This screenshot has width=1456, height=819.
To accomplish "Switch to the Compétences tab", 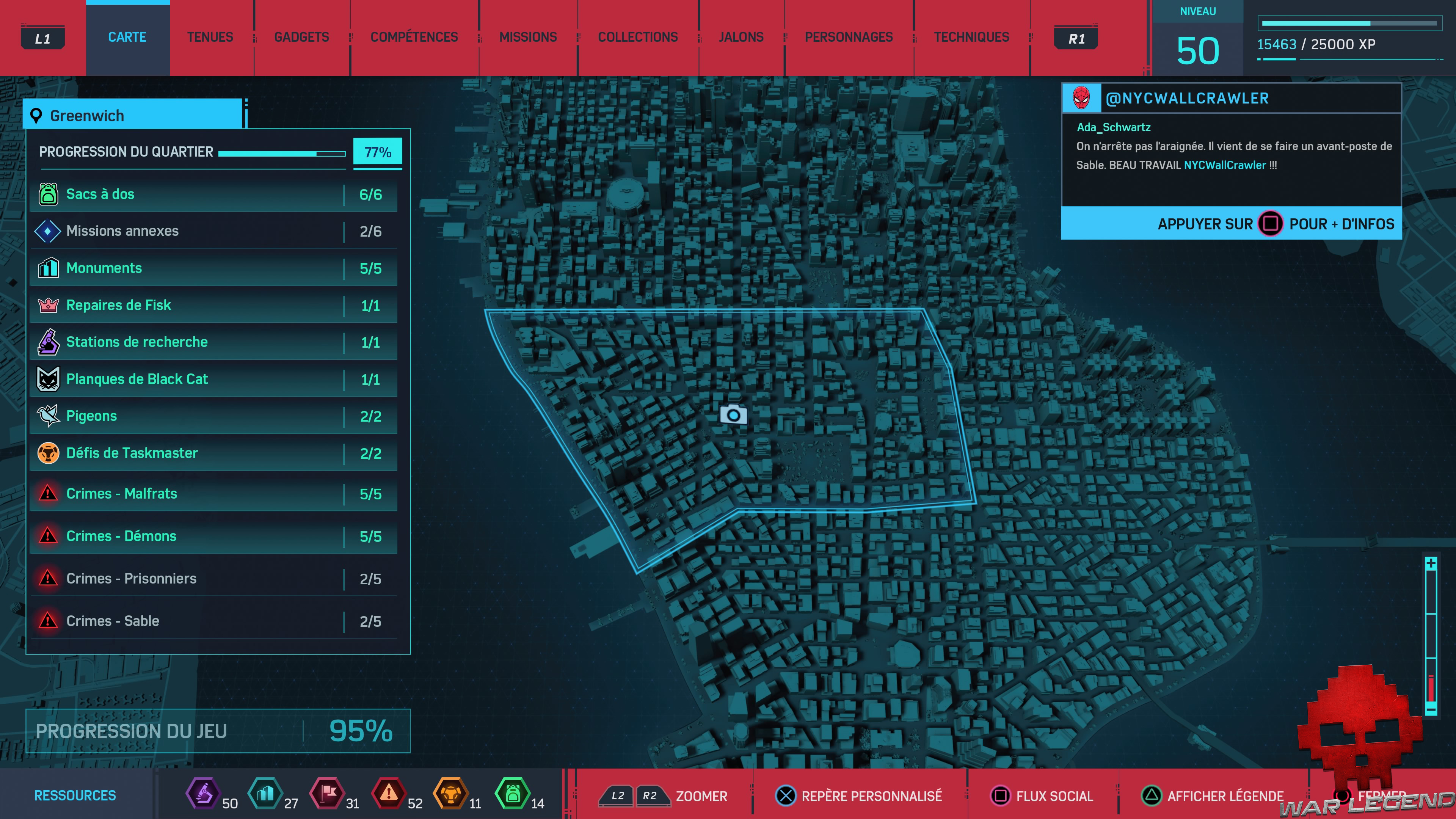I will (414, 37).
